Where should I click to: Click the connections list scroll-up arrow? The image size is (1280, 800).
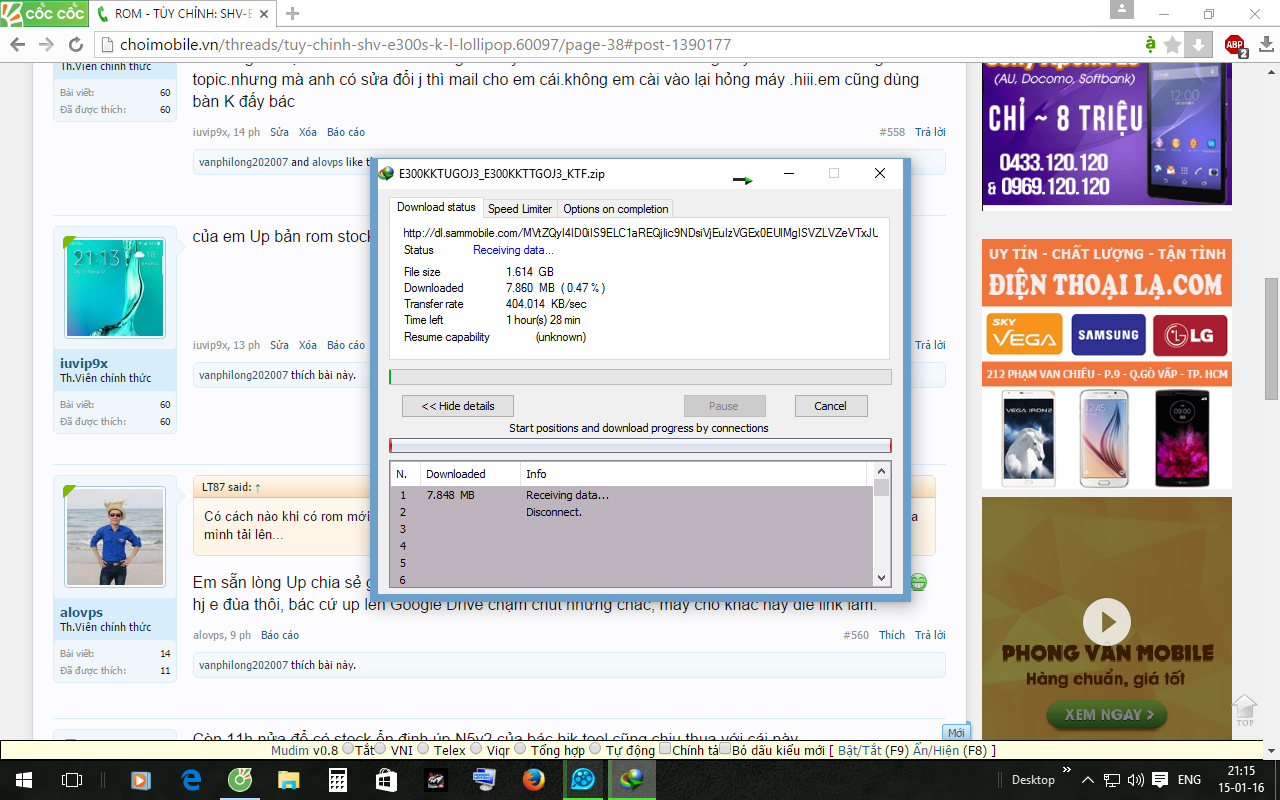tap(881, 471)
